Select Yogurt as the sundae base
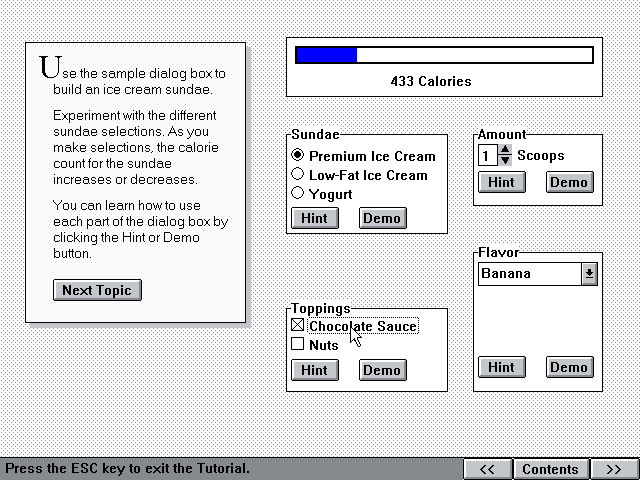This screenshot has width=640, height=480. point(297,194)
